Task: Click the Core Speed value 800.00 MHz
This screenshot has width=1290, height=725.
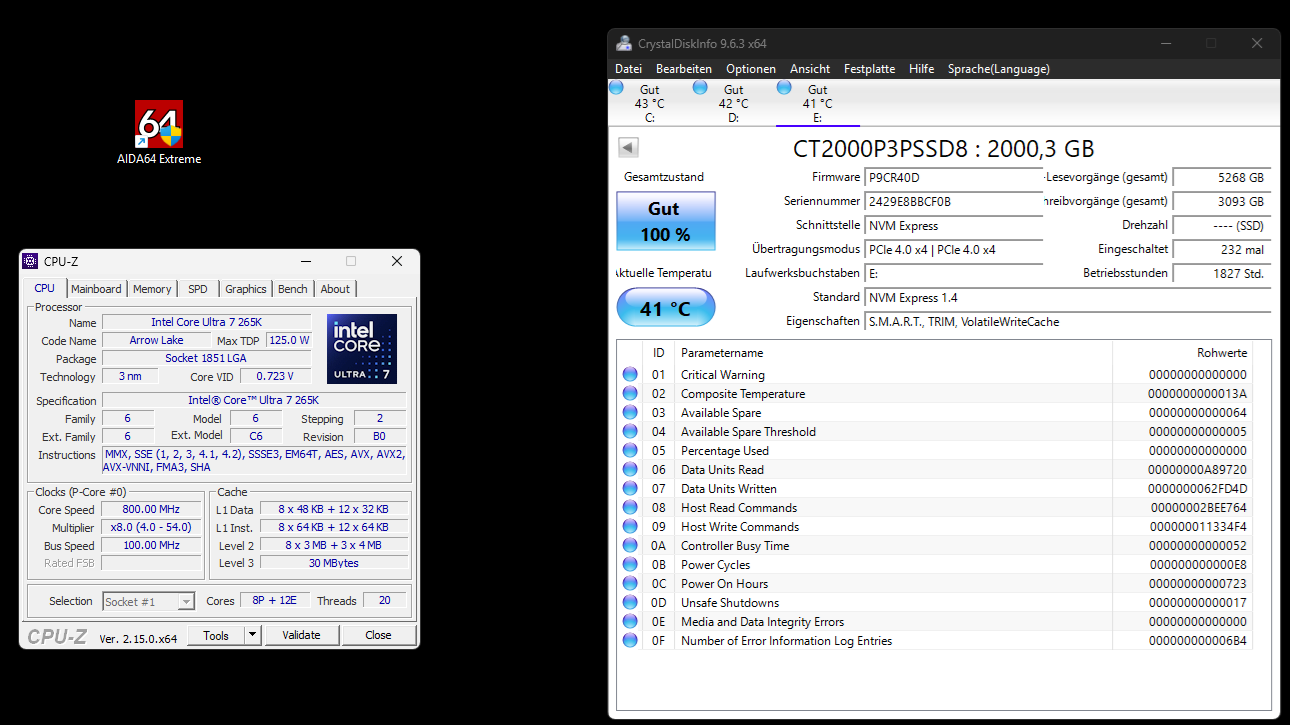Action: point(151,510)
